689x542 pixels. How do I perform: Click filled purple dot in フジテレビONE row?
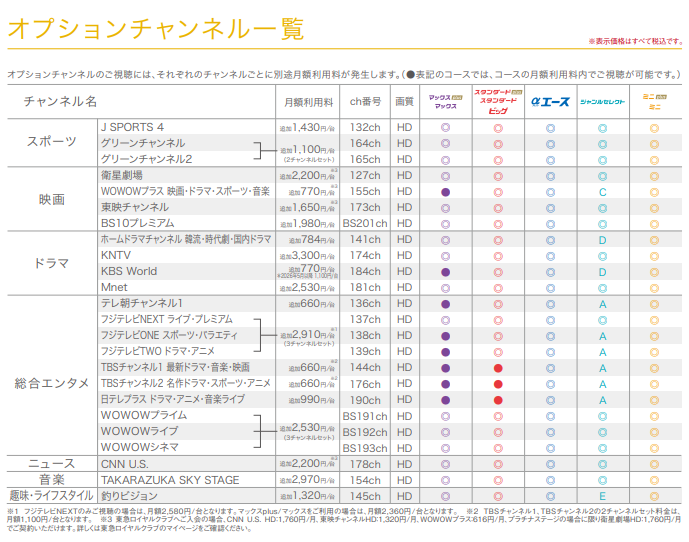pyautogui.click(x=446, y=336)
